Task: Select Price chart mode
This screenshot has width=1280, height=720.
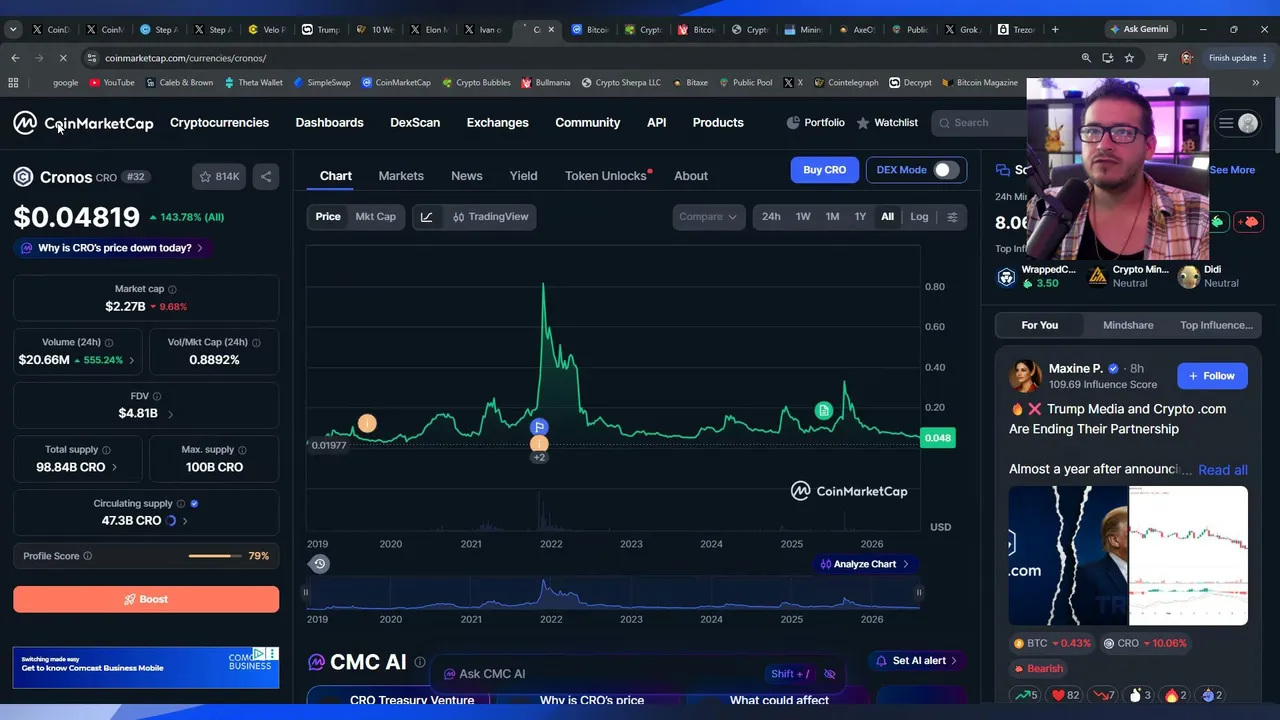Action: coord(328,217)
